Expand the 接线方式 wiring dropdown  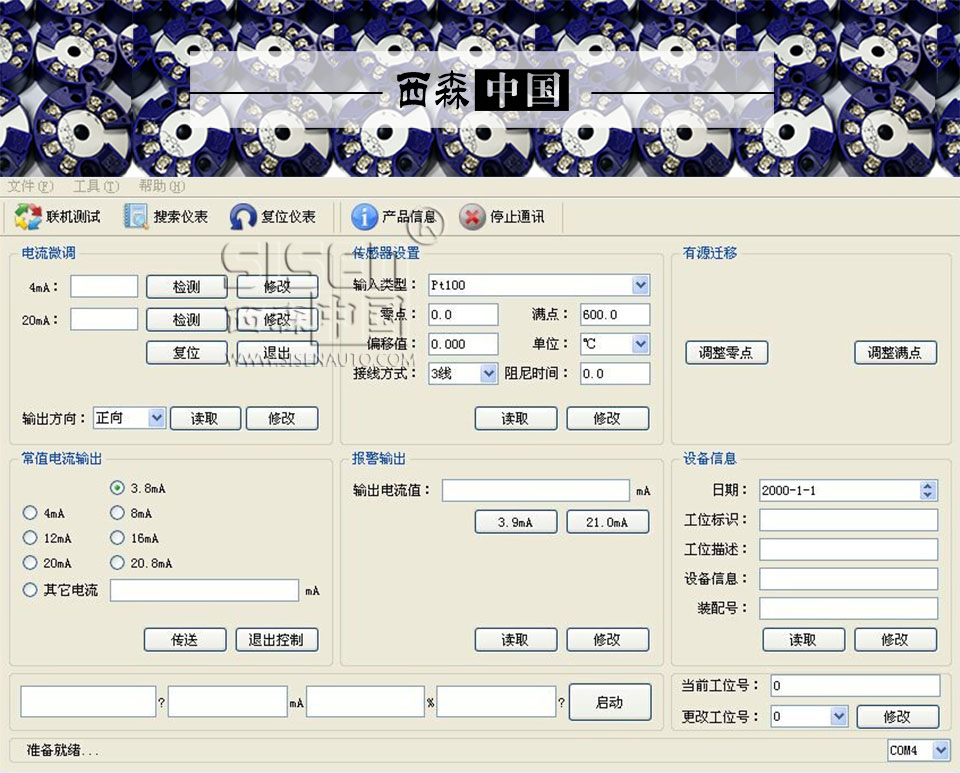(488, 373)
